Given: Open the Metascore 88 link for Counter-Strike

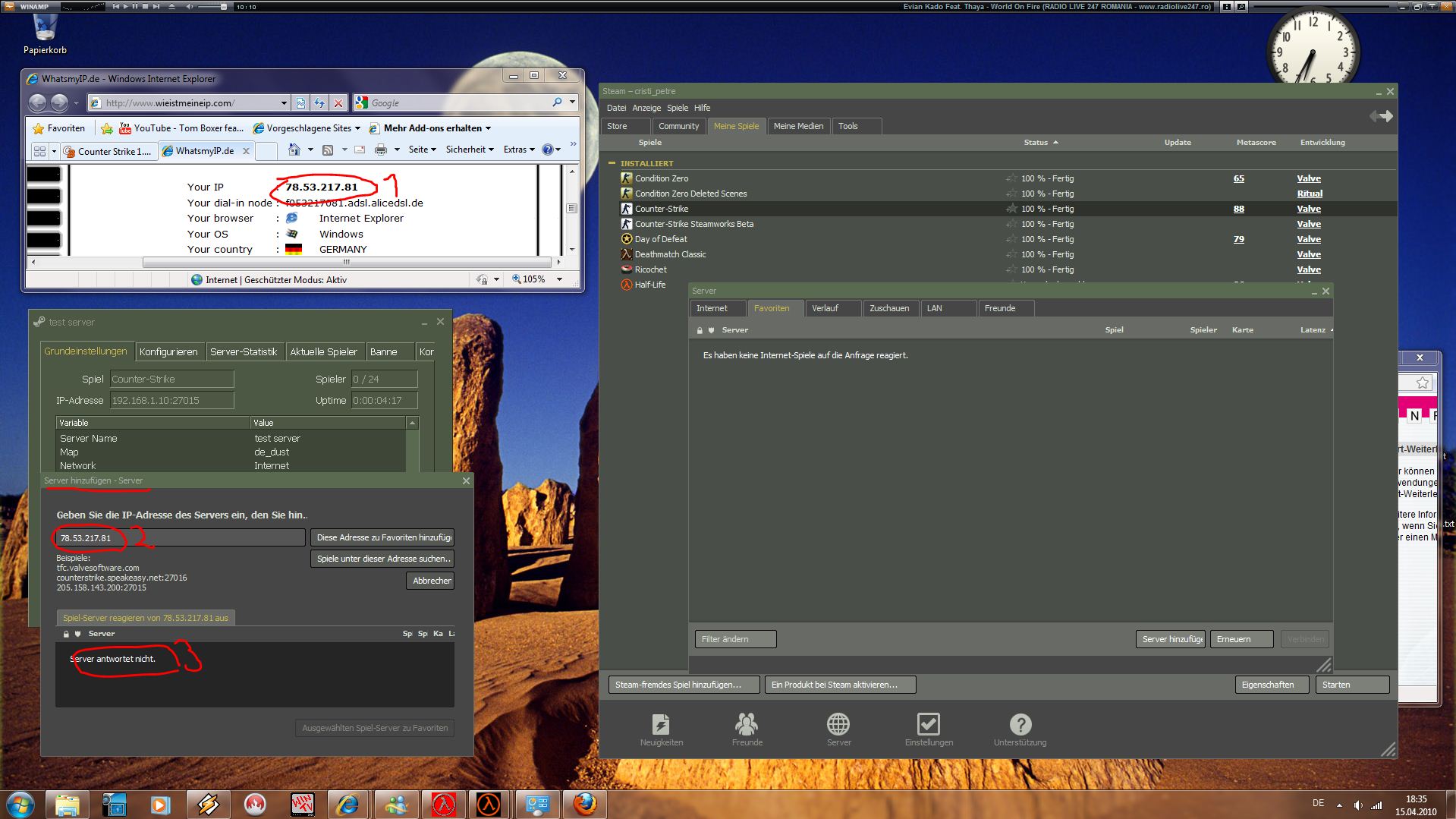Looking at the screenshot, I should pos(1239,209).
